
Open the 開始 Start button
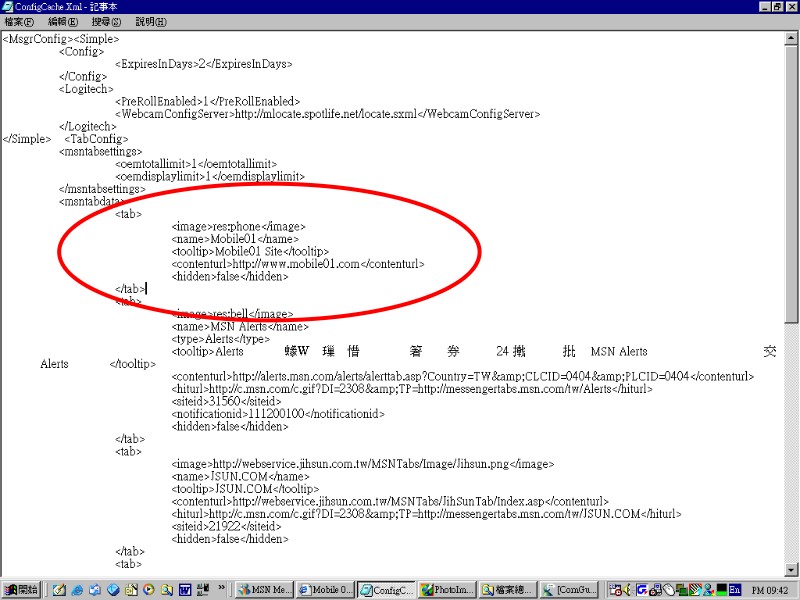click(21, 590)
